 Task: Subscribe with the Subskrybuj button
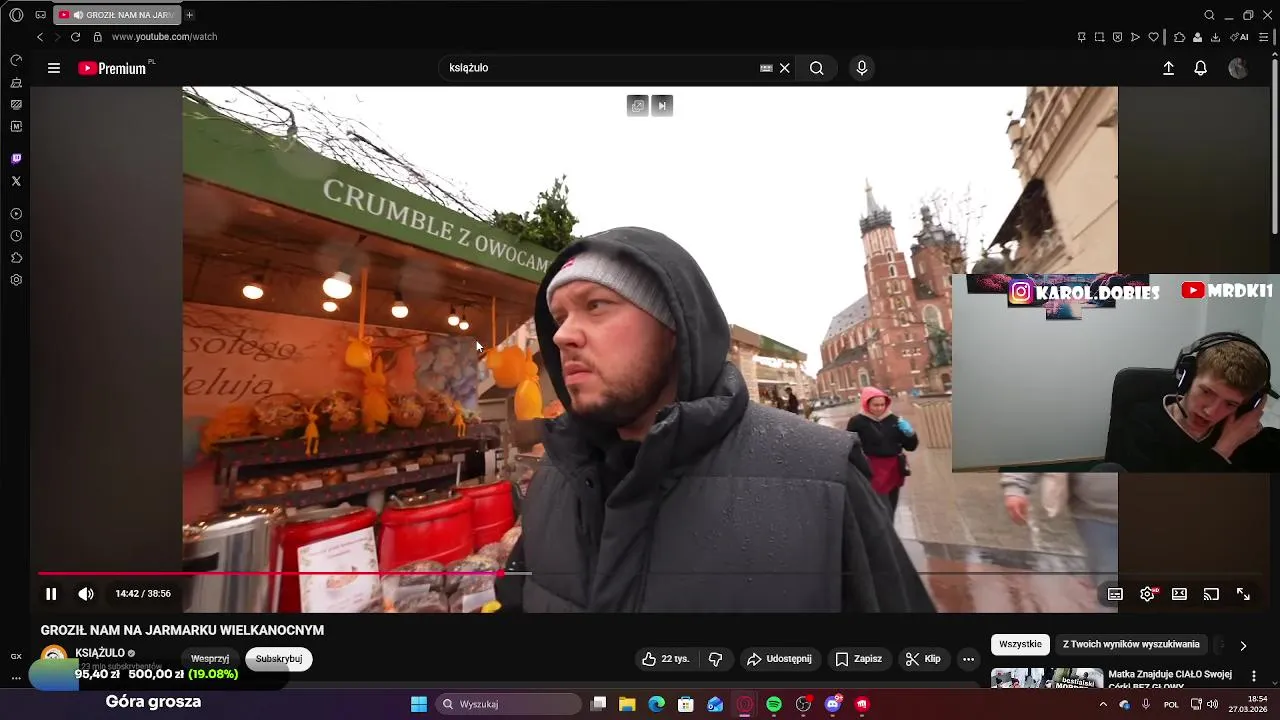point(279,659)
